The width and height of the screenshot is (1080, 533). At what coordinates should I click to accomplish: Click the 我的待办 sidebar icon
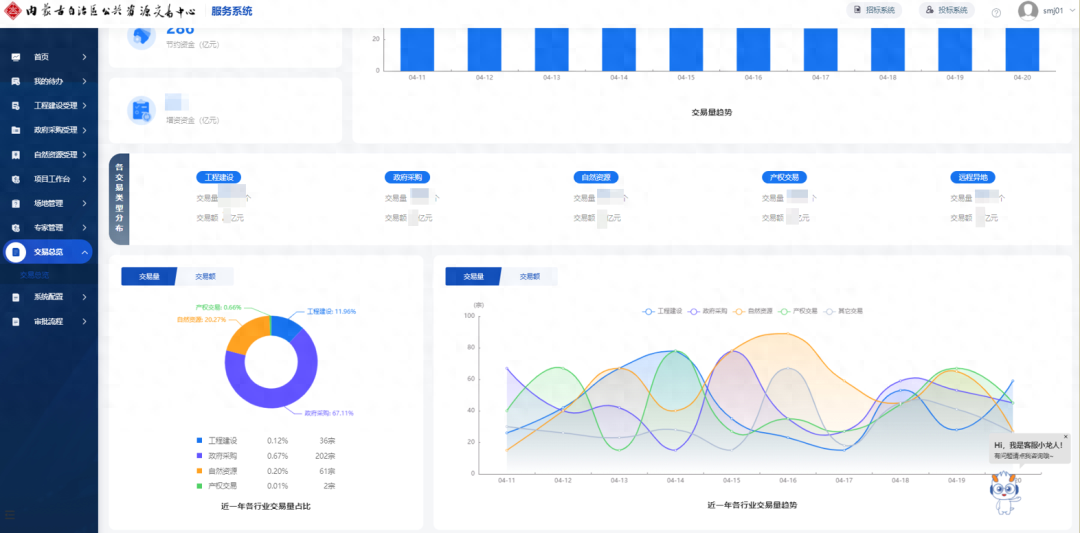[x=16, y=81]
